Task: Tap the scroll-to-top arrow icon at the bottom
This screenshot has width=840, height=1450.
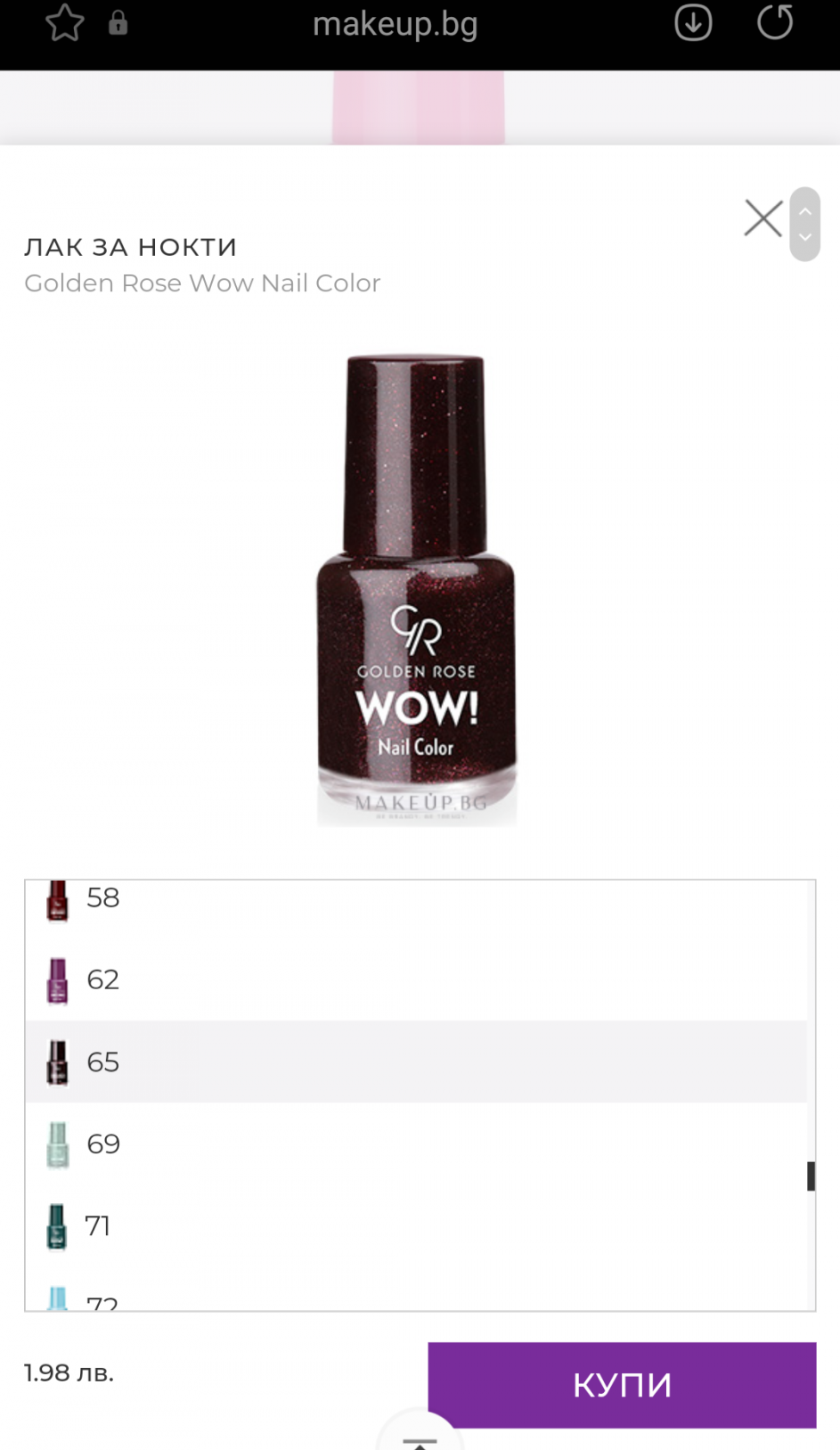Action: (x=420, y=1437)
